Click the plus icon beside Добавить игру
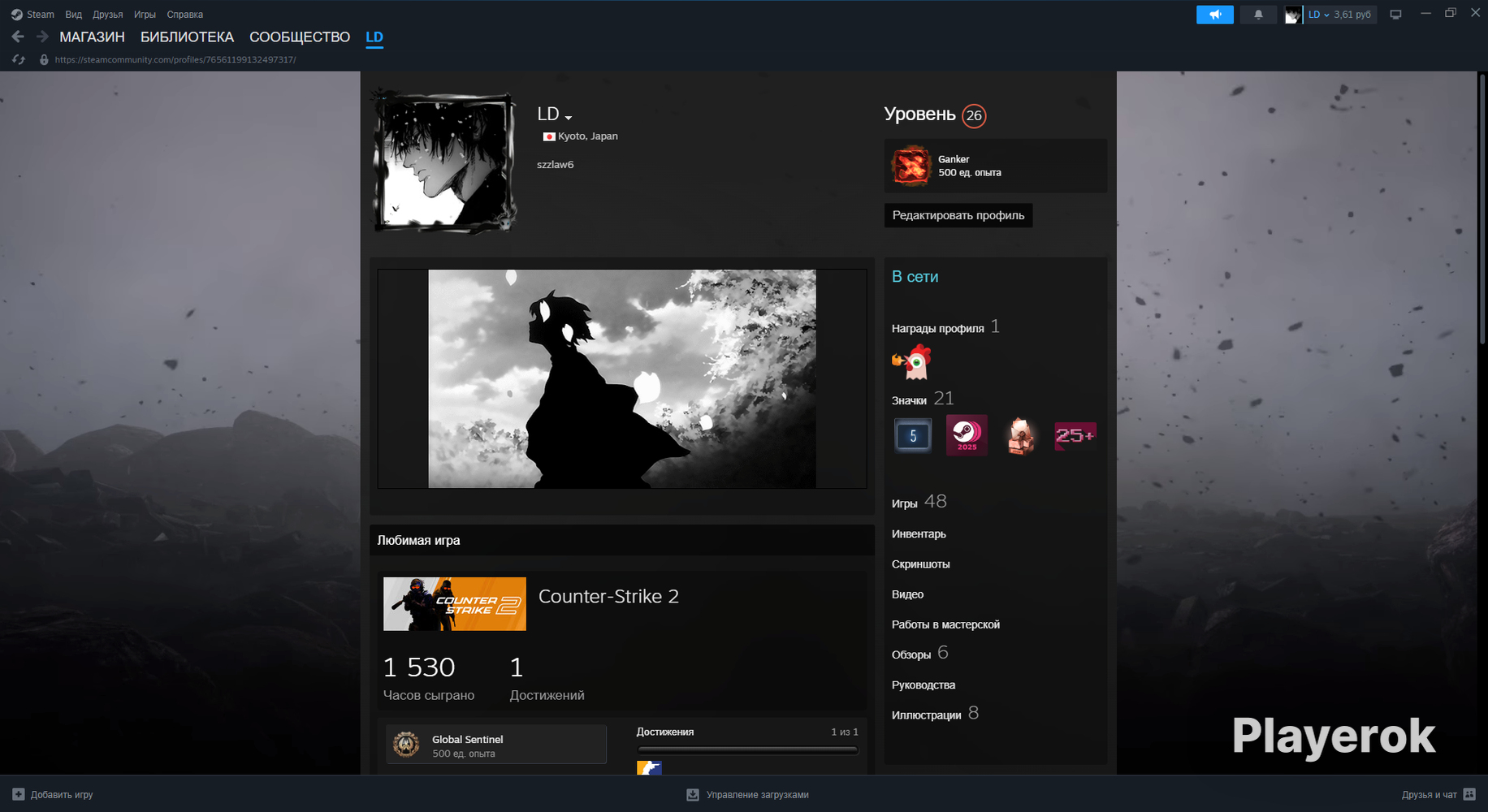The height and width of the screenshot is (812, 1488). click(x=19, y=794)
